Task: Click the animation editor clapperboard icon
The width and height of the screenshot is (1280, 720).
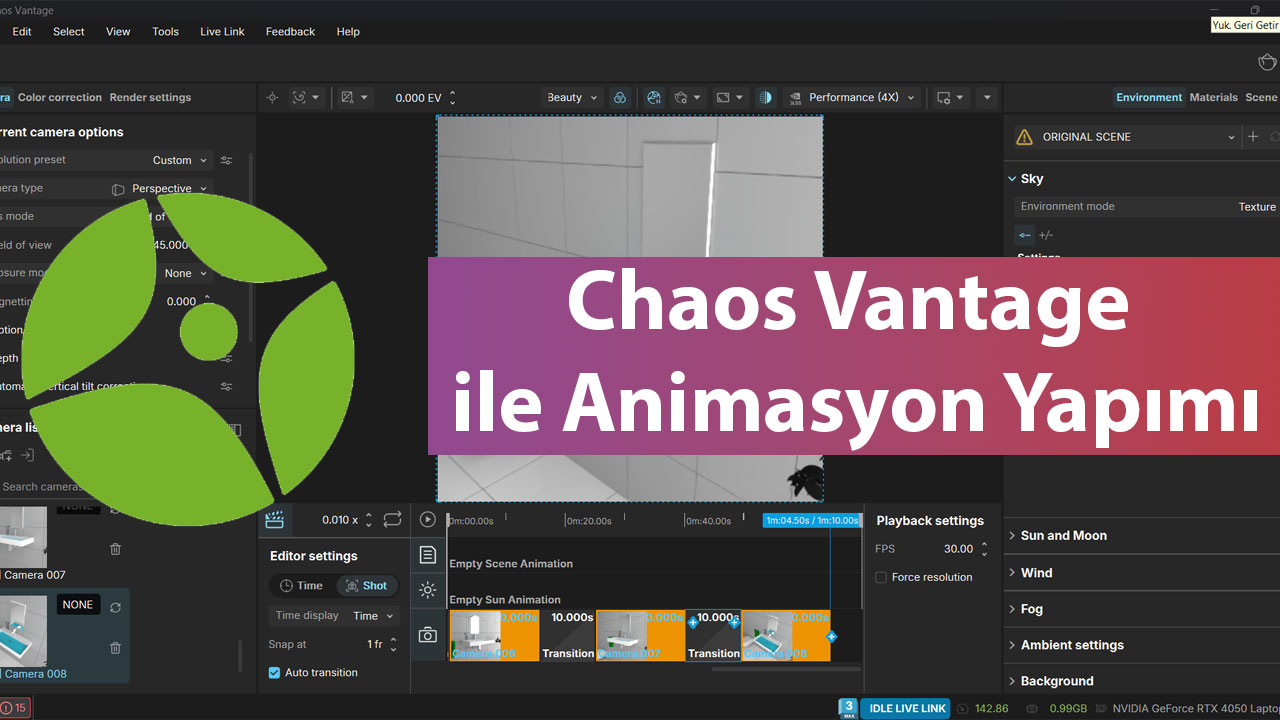Action: (x=274, y=520)
